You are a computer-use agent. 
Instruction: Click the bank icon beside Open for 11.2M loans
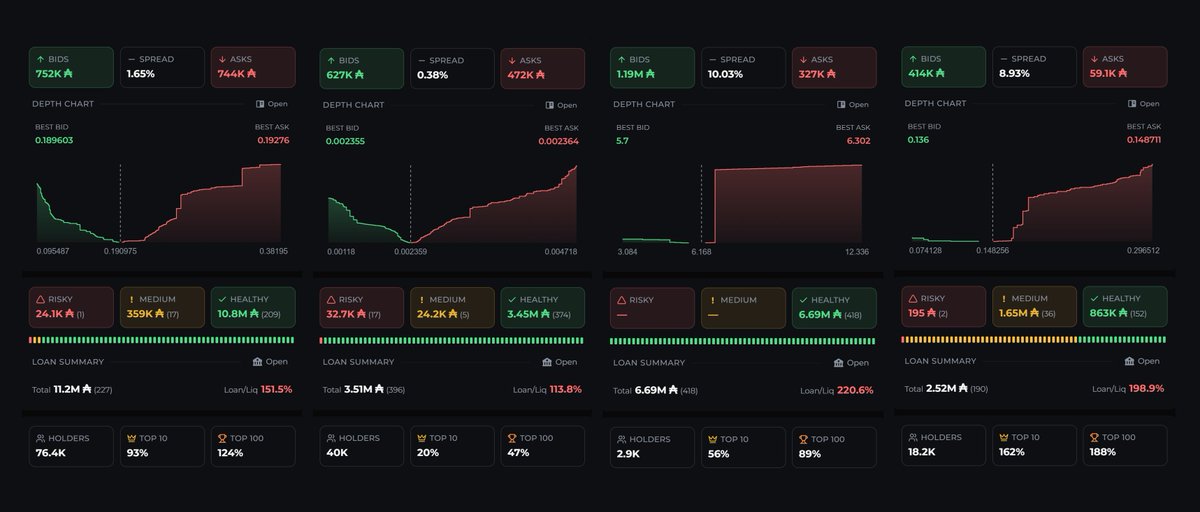coord(258,362)
